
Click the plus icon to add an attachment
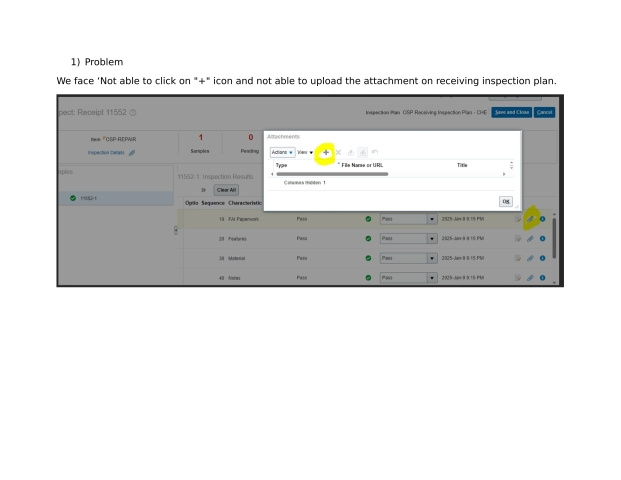326,152
